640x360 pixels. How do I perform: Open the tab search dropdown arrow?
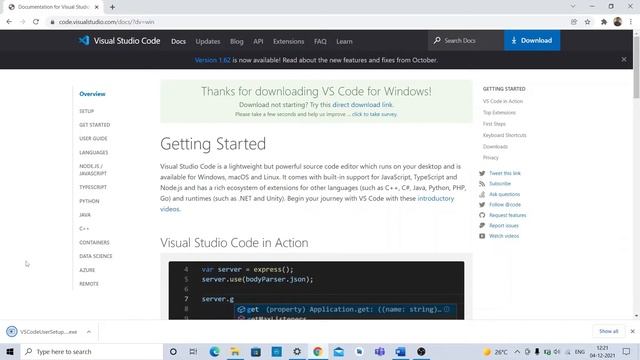573,7
